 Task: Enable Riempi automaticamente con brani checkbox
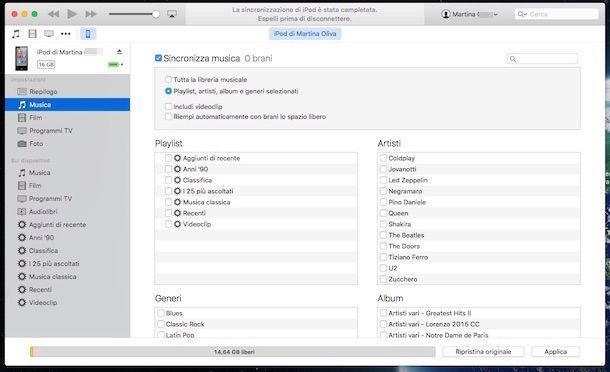[x=168, y=116]
